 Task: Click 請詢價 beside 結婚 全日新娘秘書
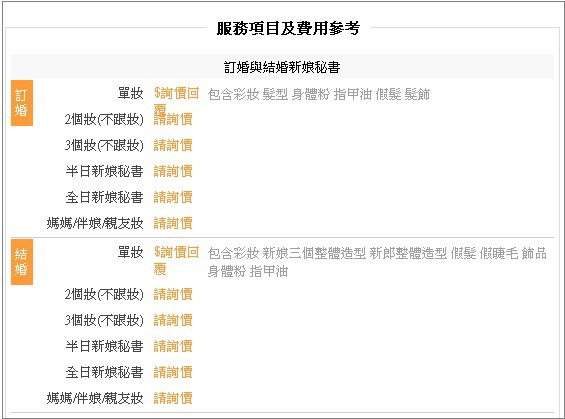[173, 372]
